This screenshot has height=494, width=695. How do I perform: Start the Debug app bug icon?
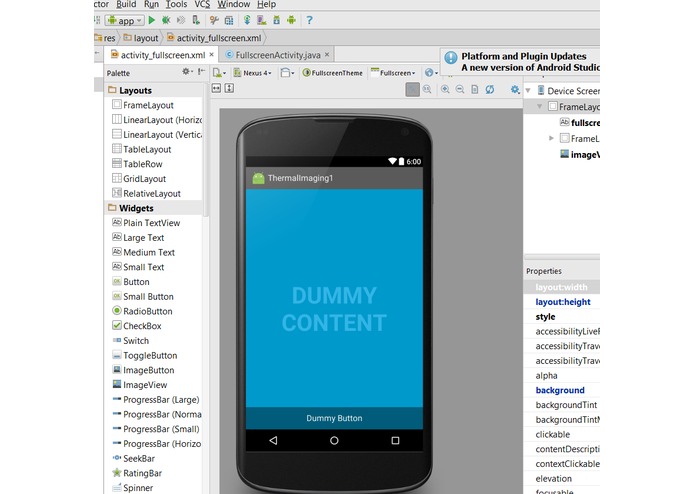point(166,20)
